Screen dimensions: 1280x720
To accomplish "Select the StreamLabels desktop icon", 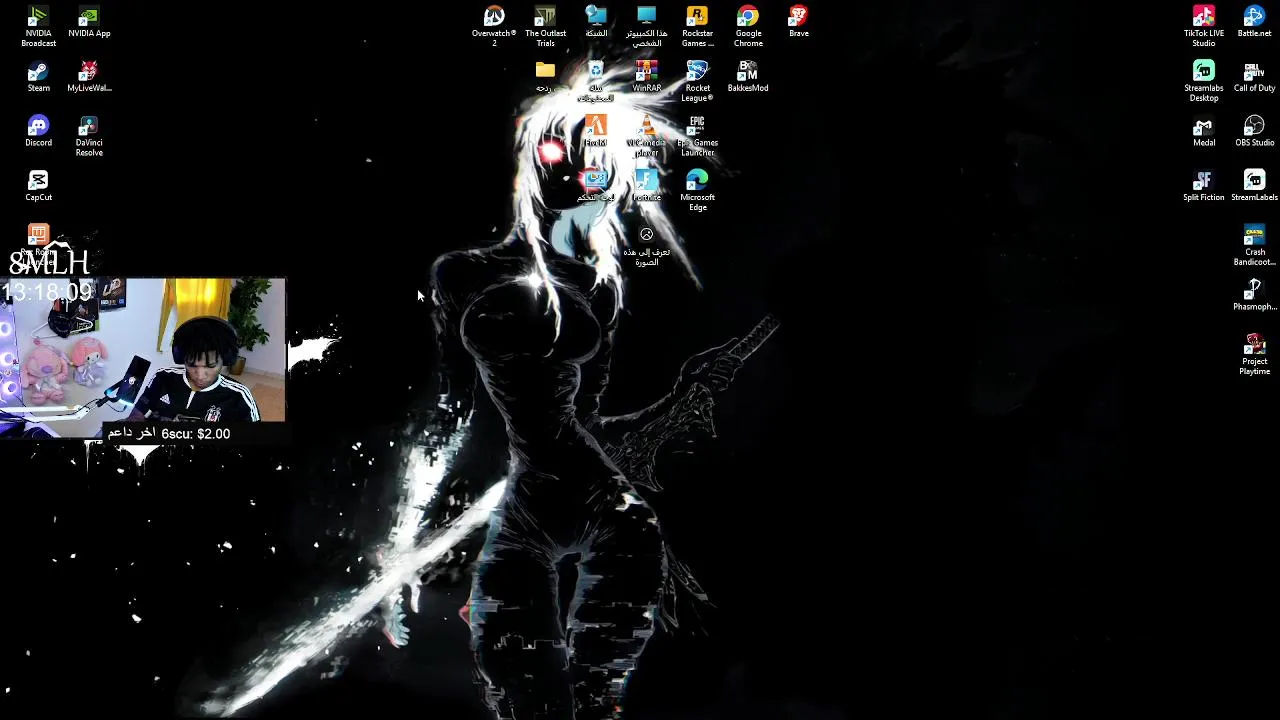I will 1254,186.
